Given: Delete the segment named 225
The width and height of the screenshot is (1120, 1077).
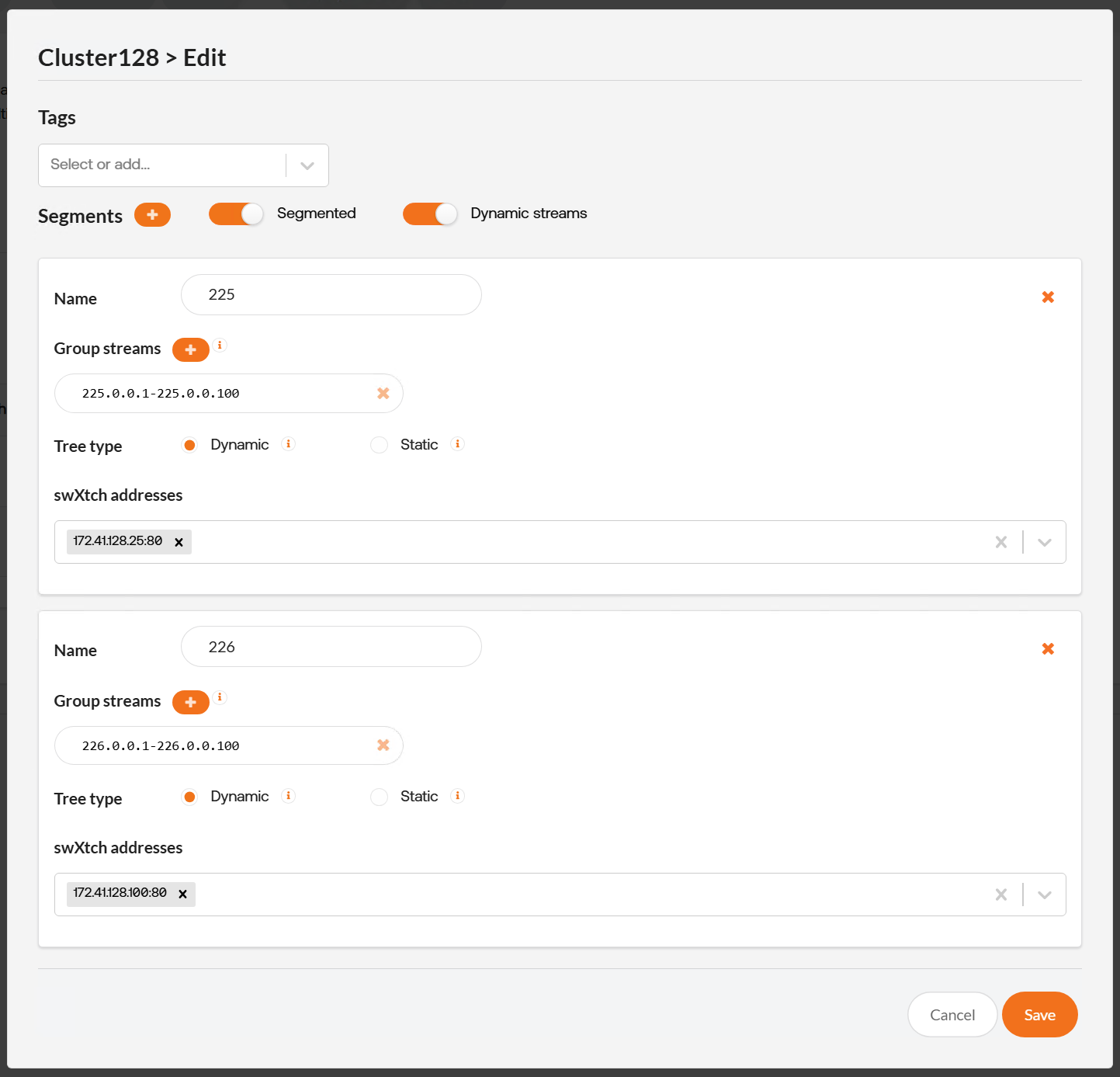Looking at the screenshot, I should (1048, 297).
